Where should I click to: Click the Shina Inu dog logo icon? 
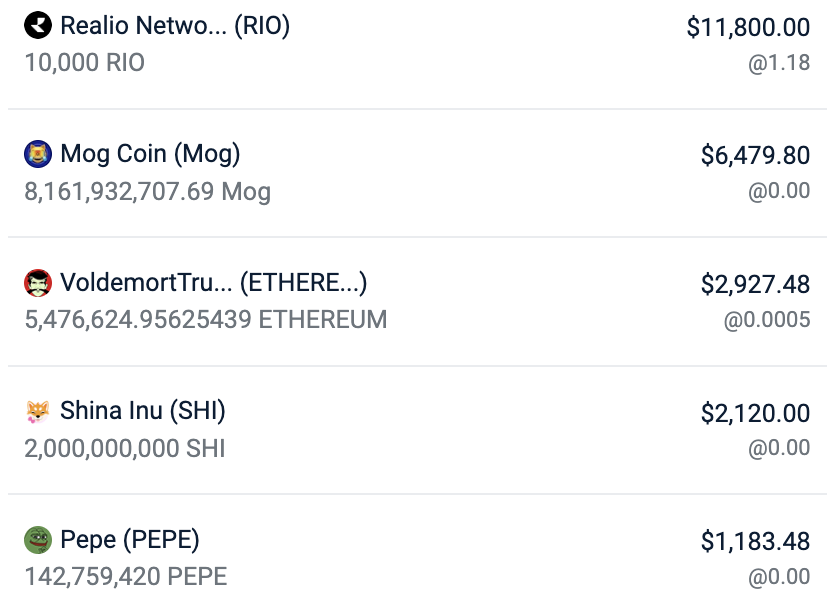click(x=37, y=411)
